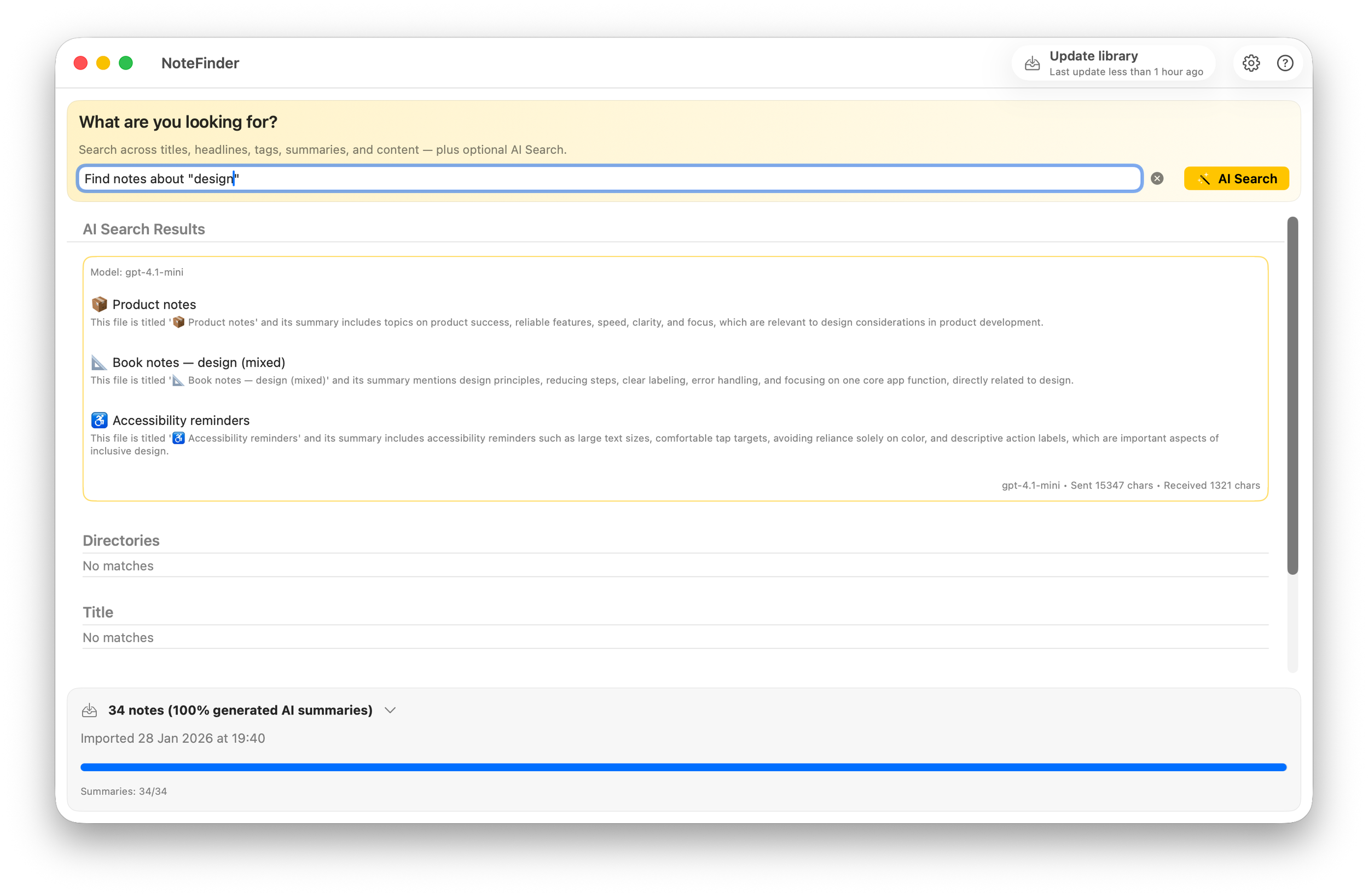Click the import tray icon next to 34 notes
Screen dimensions: 1368x896
point(90,711)
